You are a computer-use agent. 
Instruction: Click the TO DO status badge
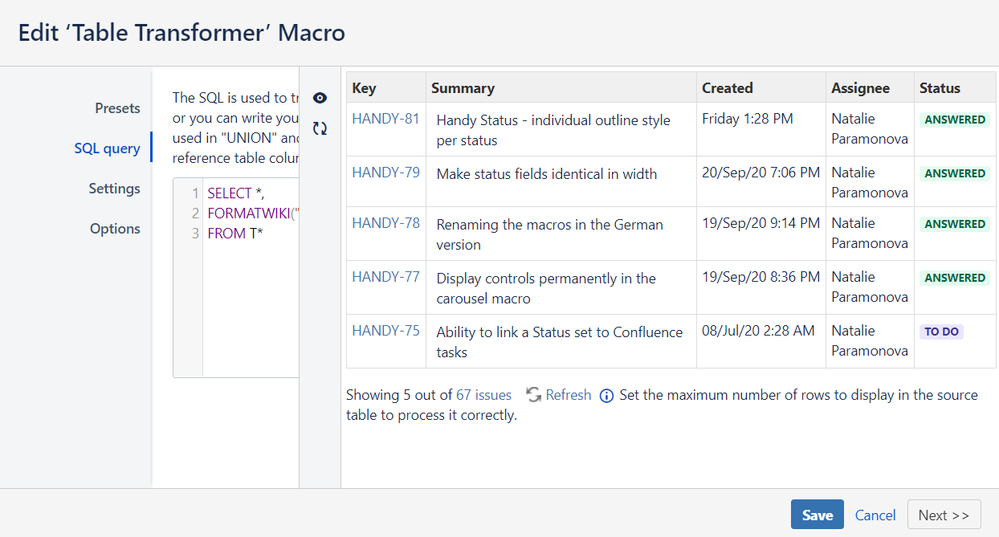coord(941,332)
